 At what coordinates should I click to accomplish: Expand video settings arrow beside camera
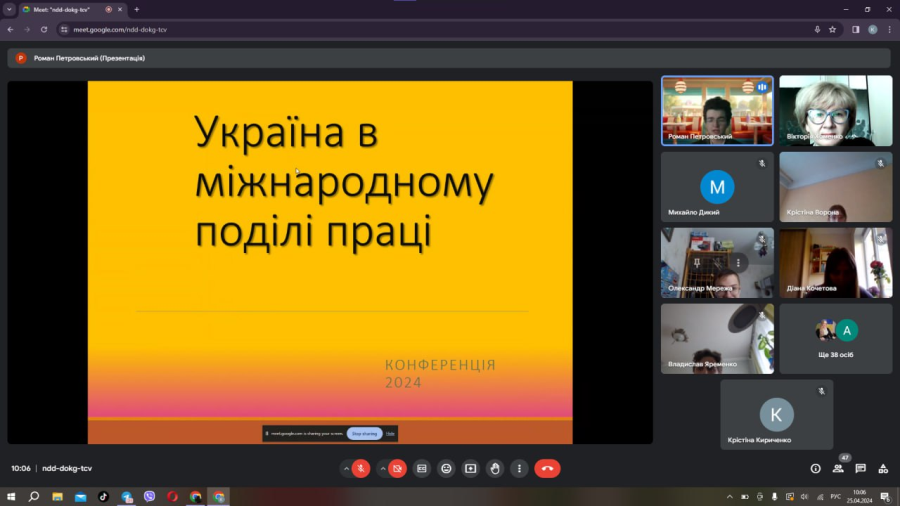[x=382, y=468]
